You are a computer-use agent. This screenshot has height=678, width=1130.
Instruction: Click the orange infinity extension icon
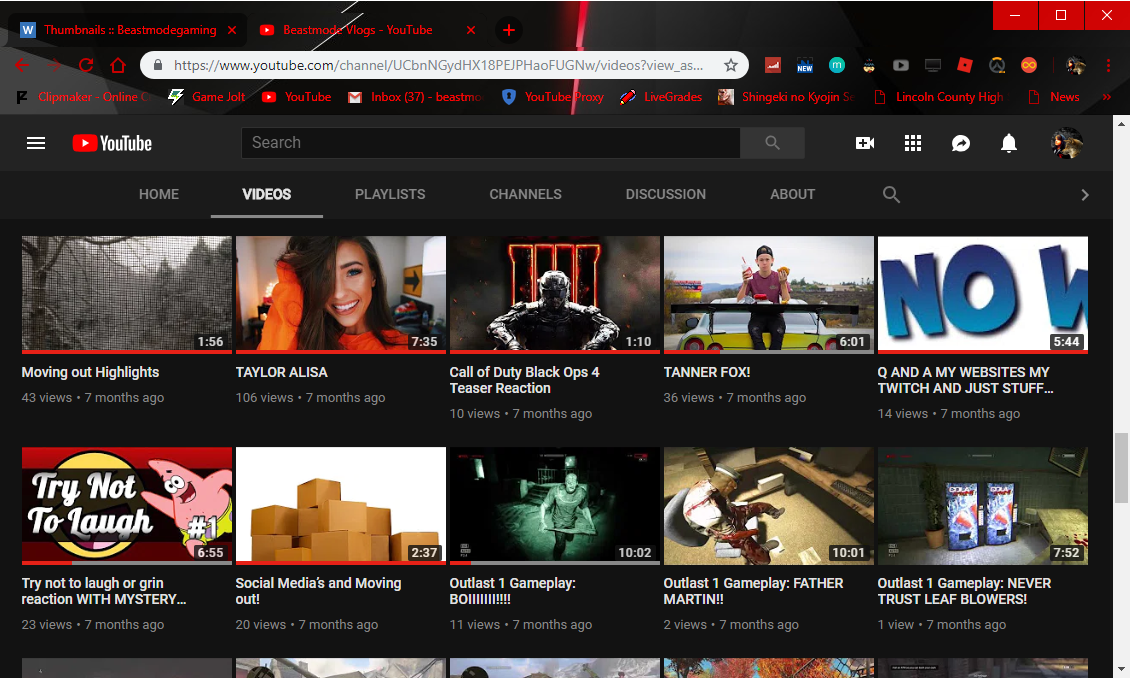coord(1029,66)
